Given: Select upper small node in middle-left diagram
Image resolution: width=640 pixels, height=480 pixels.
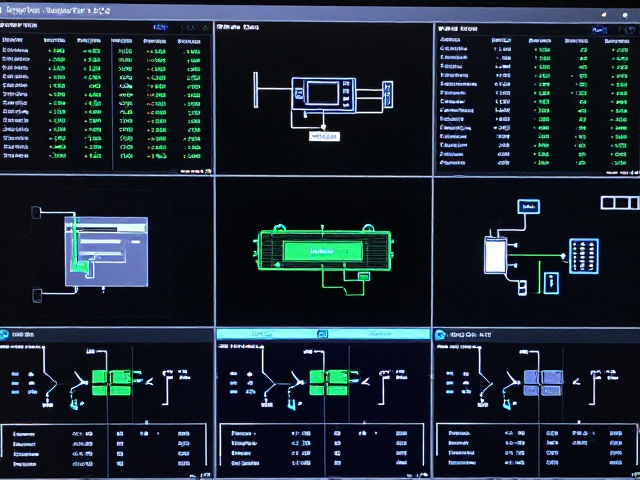Looking at the screenshot, I should coord(36,212).
